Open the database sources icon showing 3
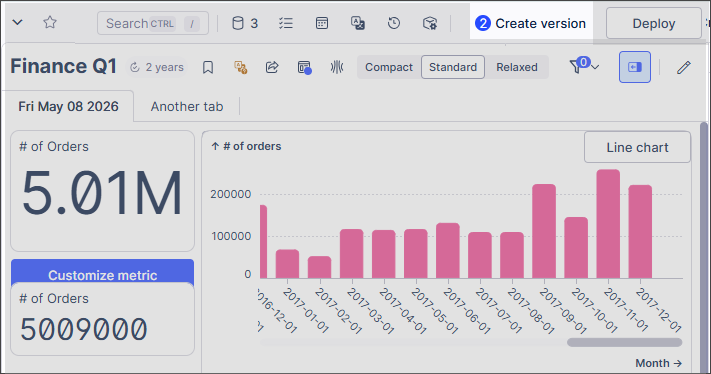 pos(245,23)
